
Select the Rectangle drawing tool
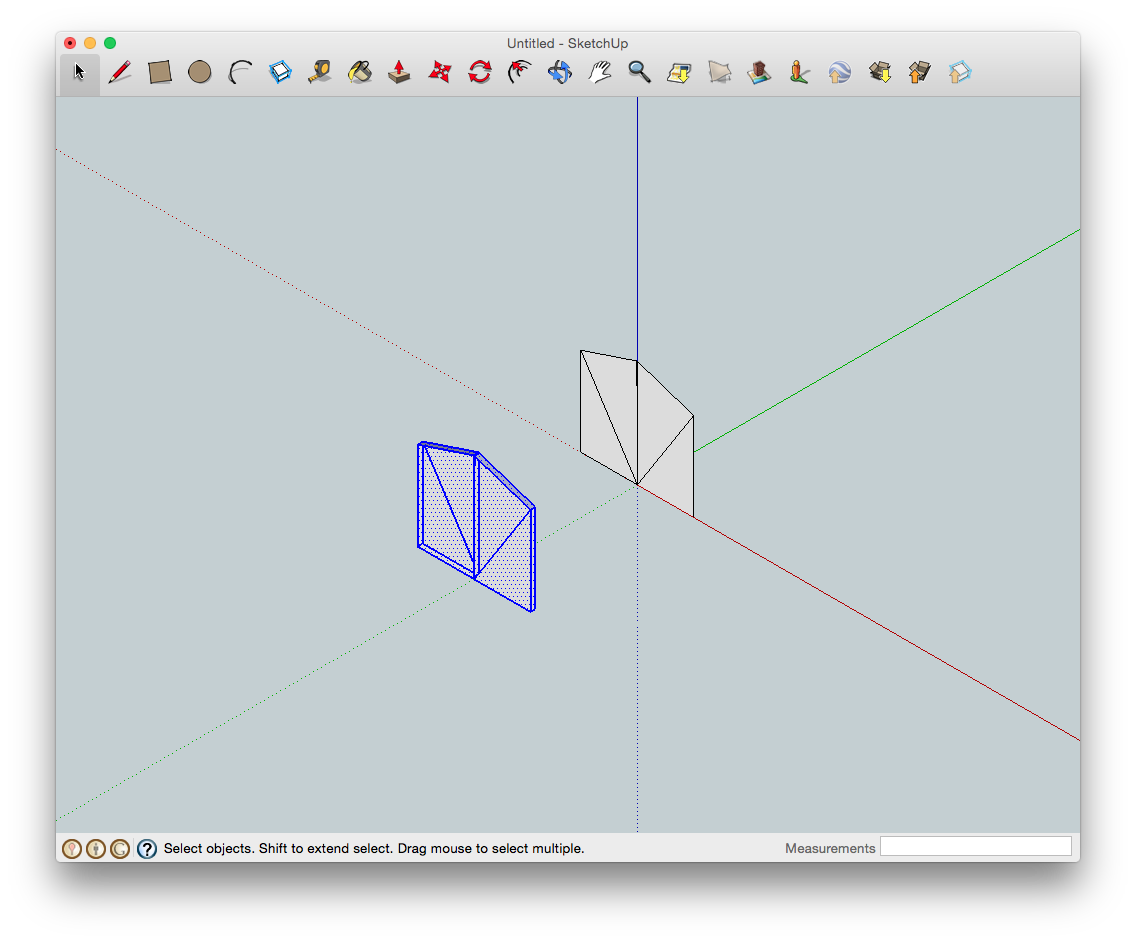159,72
